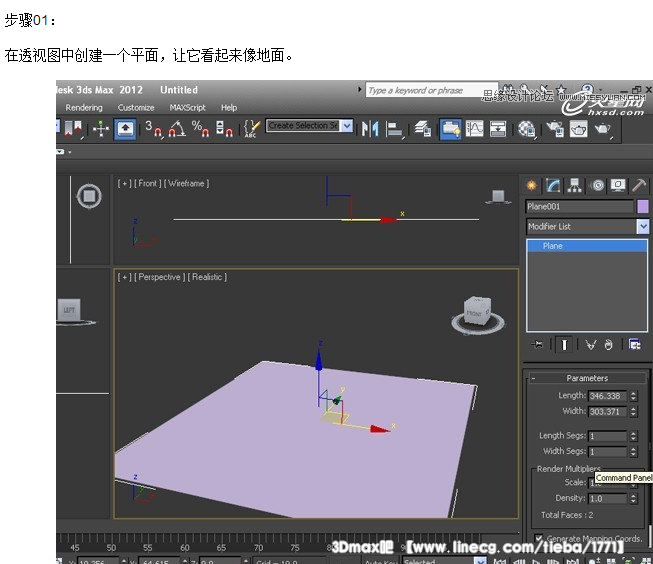
Task: Toggle Keyboard Shortcut Override button
Action: 125,129
